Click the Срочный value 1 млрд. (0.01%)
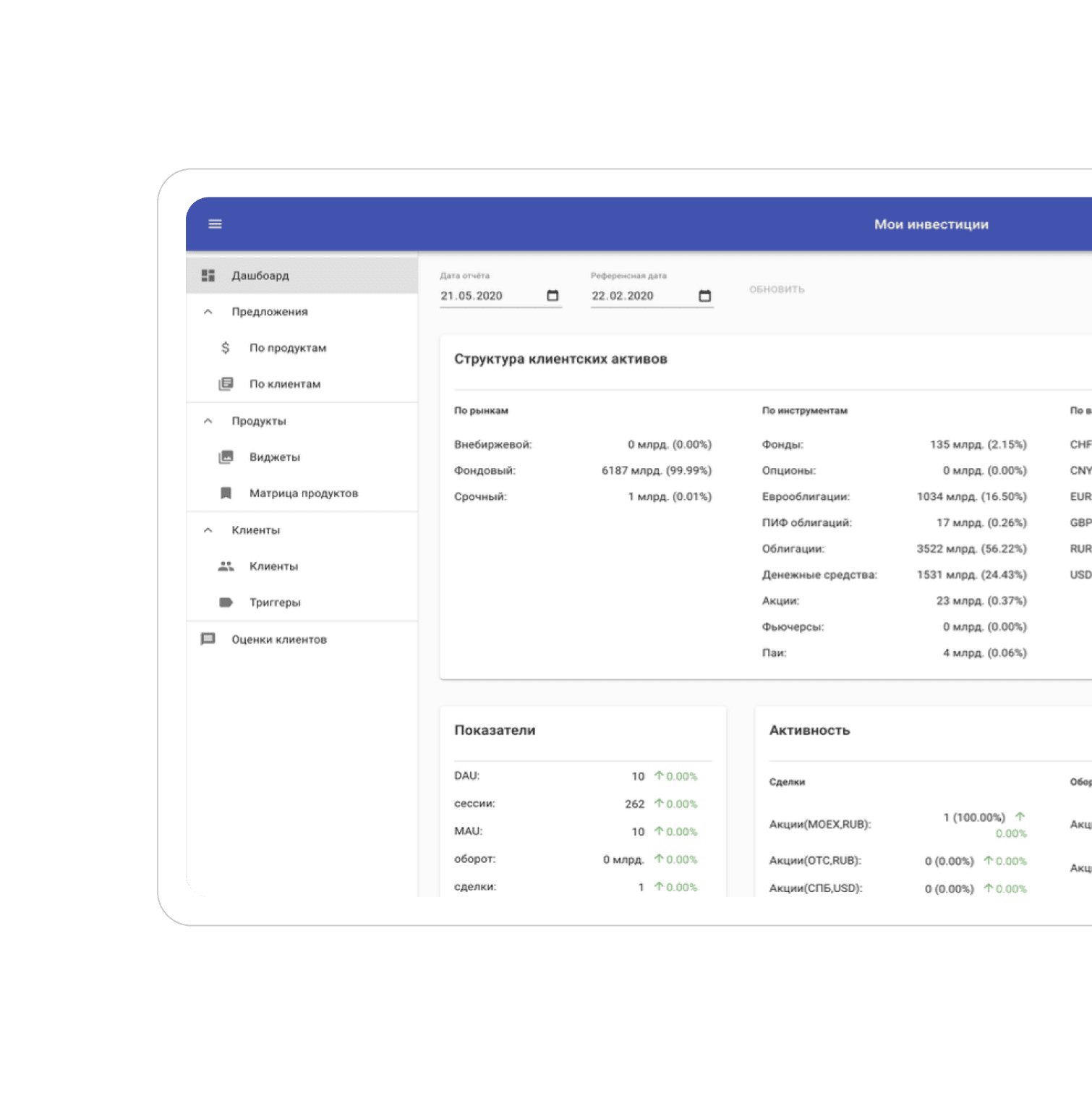The height and width of the screenshot is (1093, 1092). coord(669,496)
